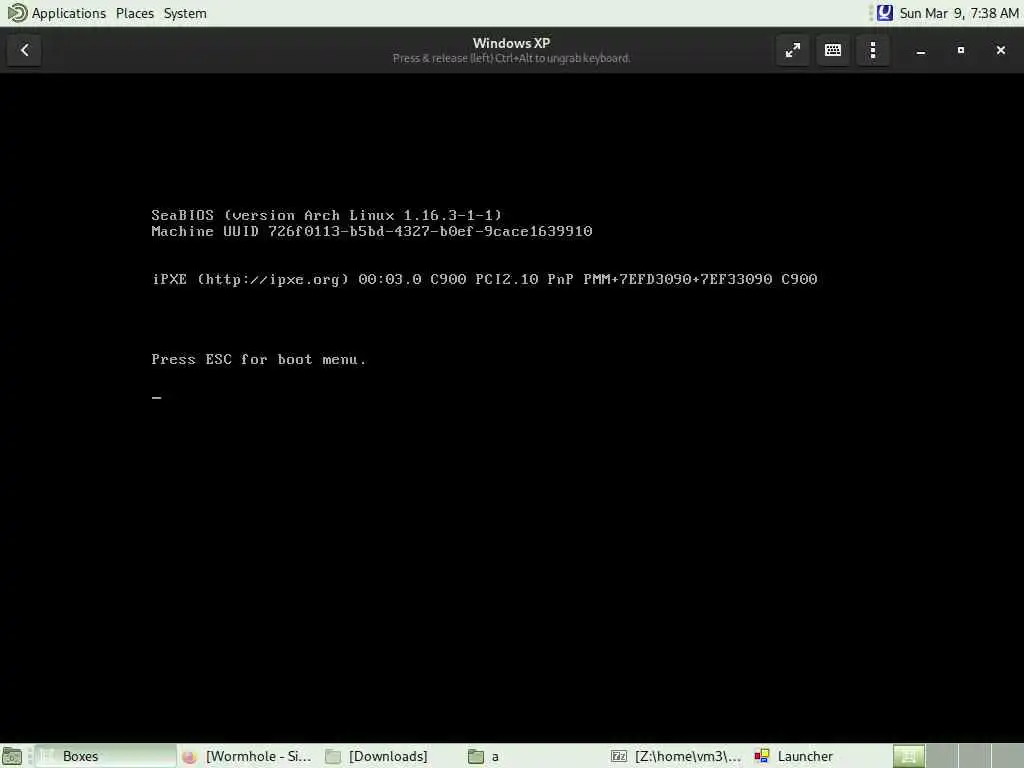This screenshot has width=1024, height=768.
Task: Click the 'Press ESC for boot menu.' text
Action: (259, 359)
